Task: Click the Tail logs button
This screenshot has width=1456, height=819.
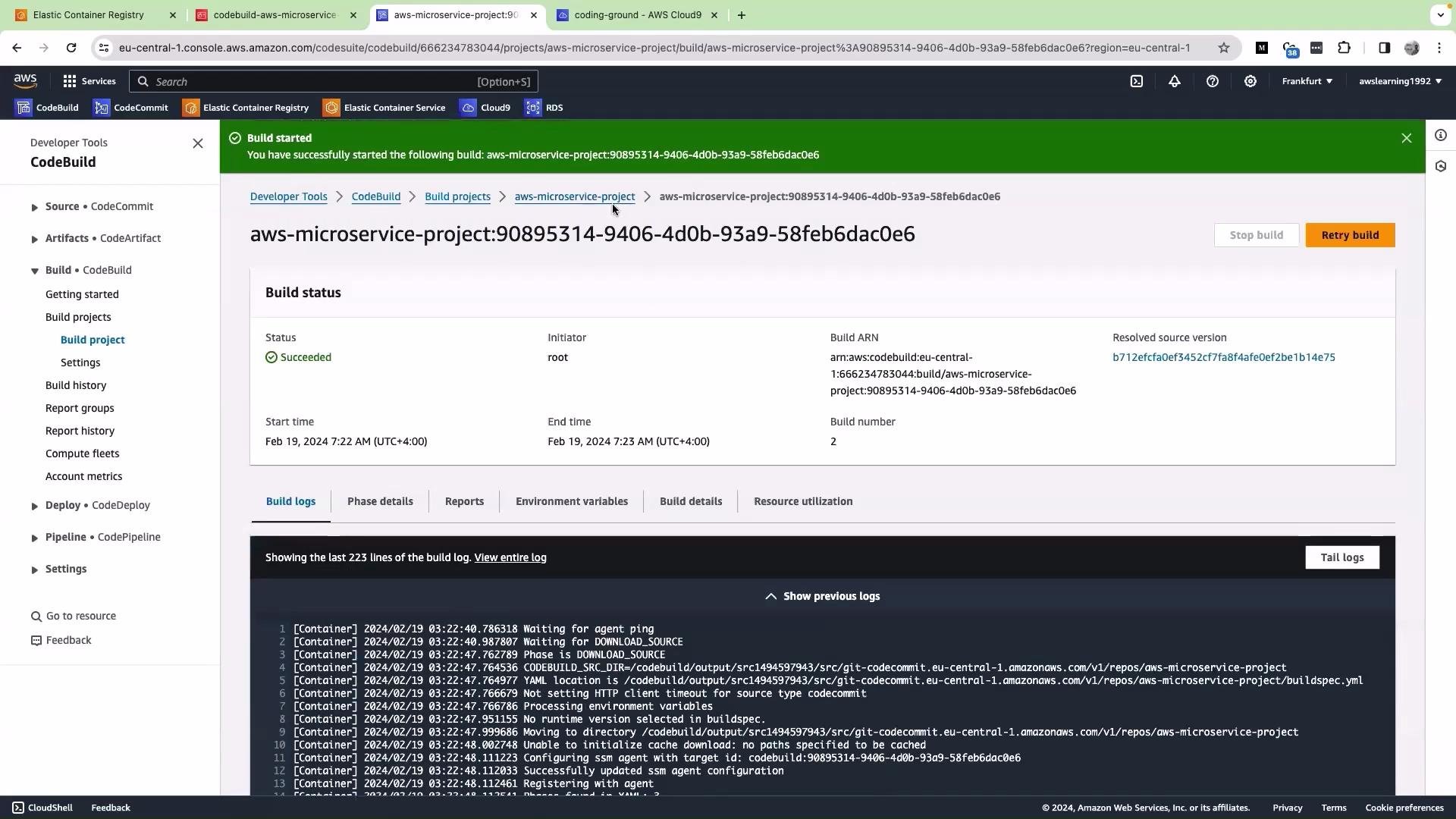Action: (1341, 557)
